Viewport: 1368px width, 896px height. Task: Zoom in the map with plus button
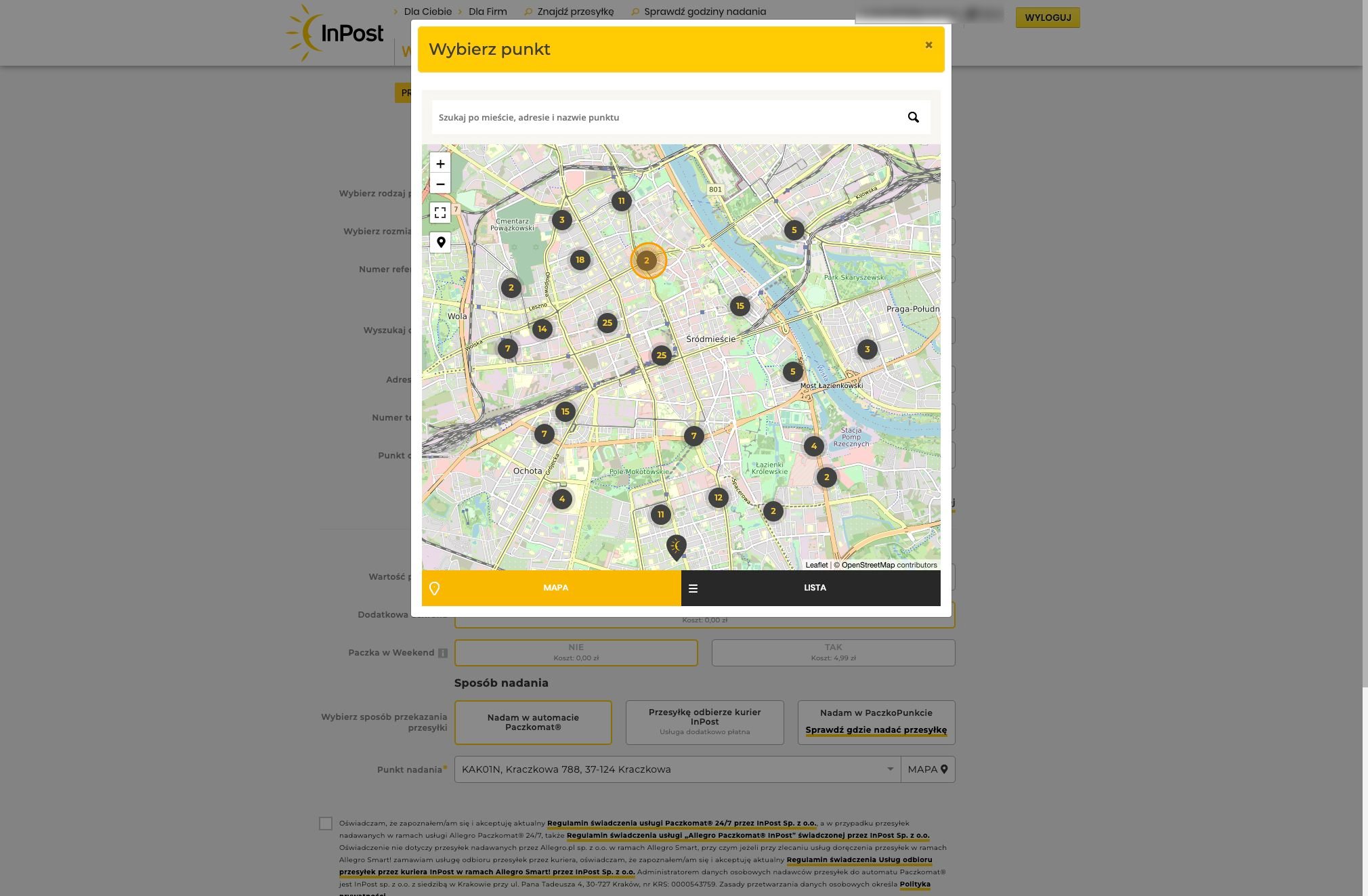pos(440,164)
